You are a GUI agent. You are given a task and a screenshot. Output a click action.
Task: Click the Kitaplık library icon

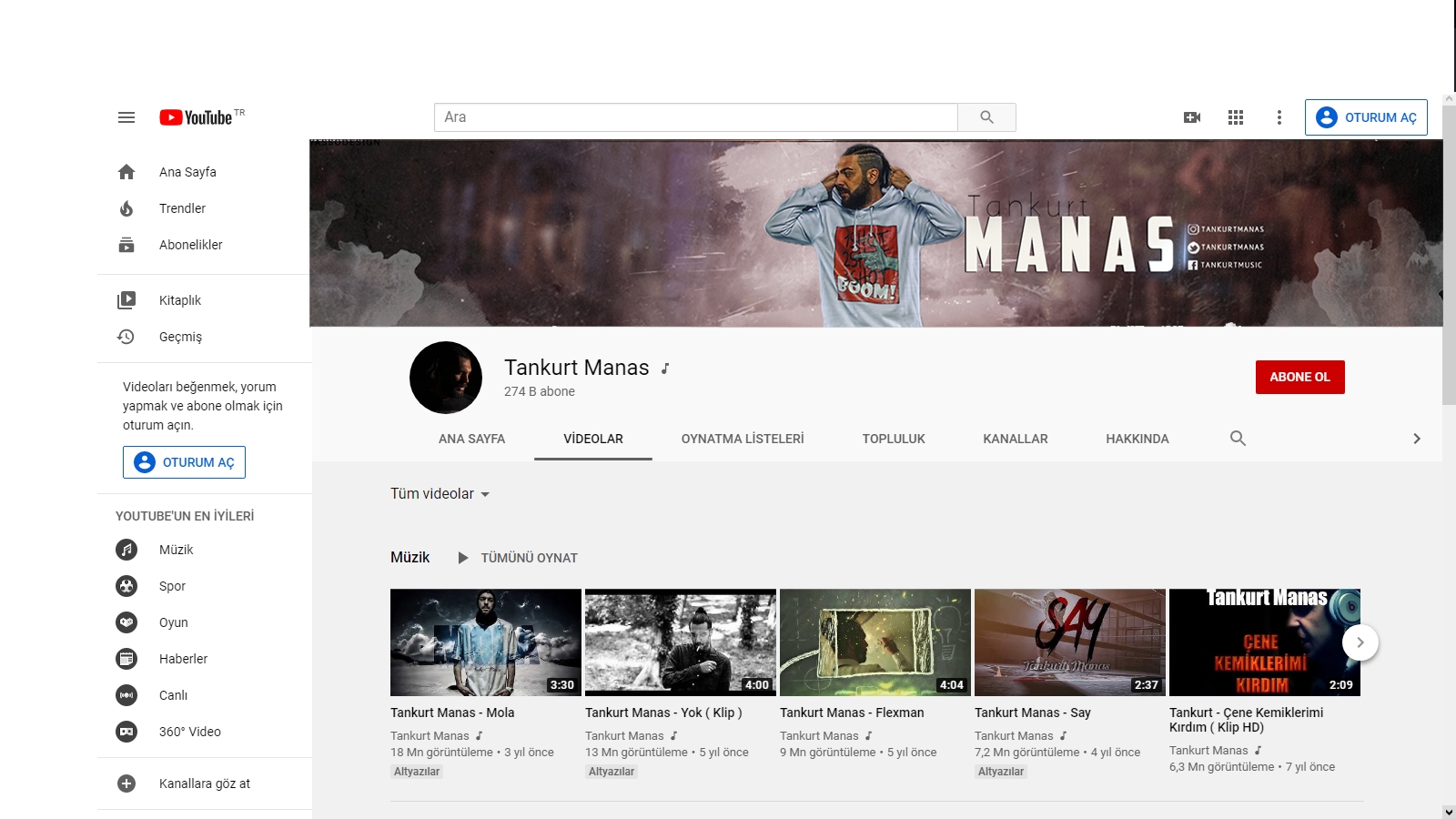[x=126, y=300]
